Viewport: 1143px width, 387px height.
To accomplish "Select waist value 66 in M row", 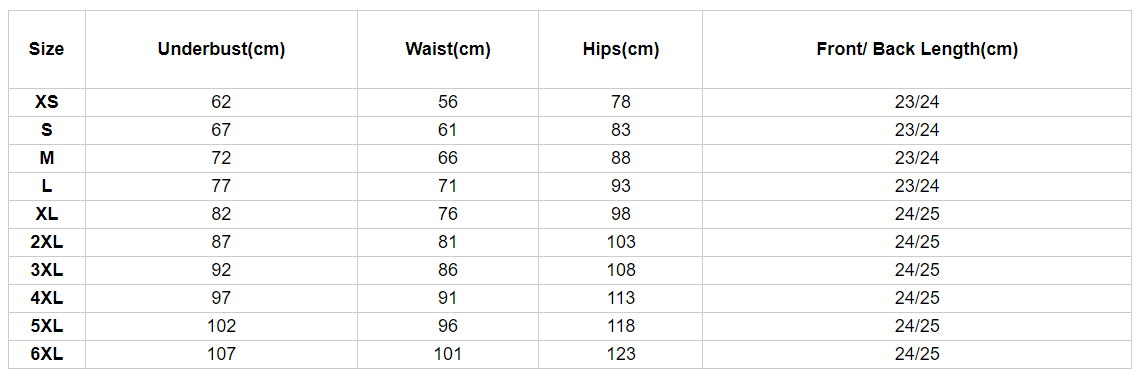I will coord(448,158).
